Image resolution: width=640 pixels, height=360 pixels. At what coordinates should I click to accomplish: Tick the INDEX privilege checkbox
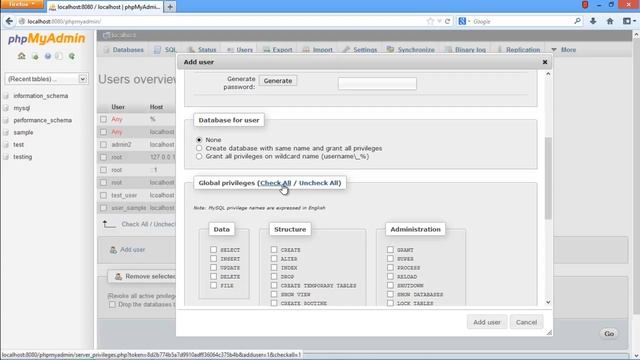coord(274,267)
